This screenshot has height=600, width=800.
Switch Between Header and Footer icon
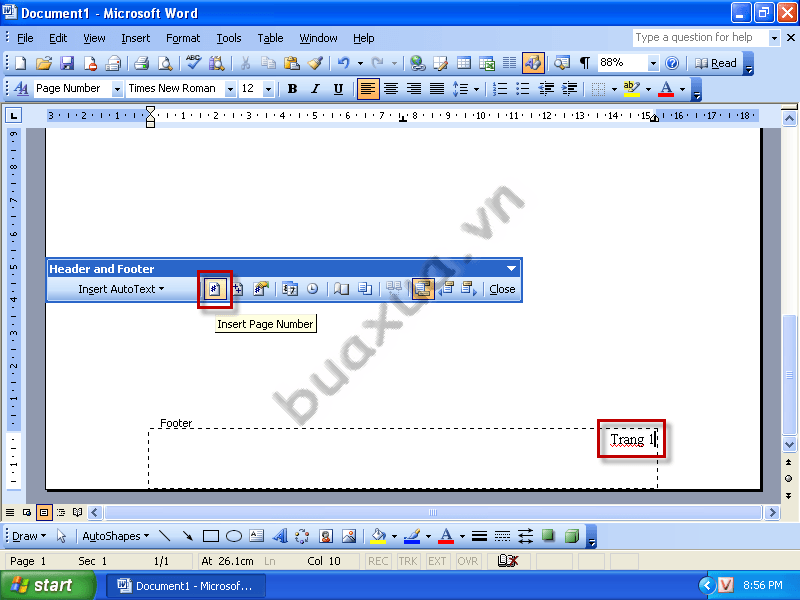click(422, 289)
